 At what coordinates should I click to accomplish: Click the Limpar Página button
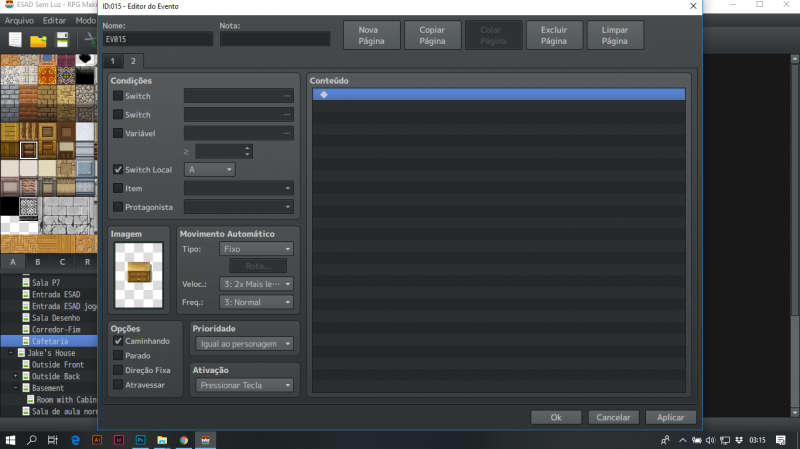tap(615, 35)
